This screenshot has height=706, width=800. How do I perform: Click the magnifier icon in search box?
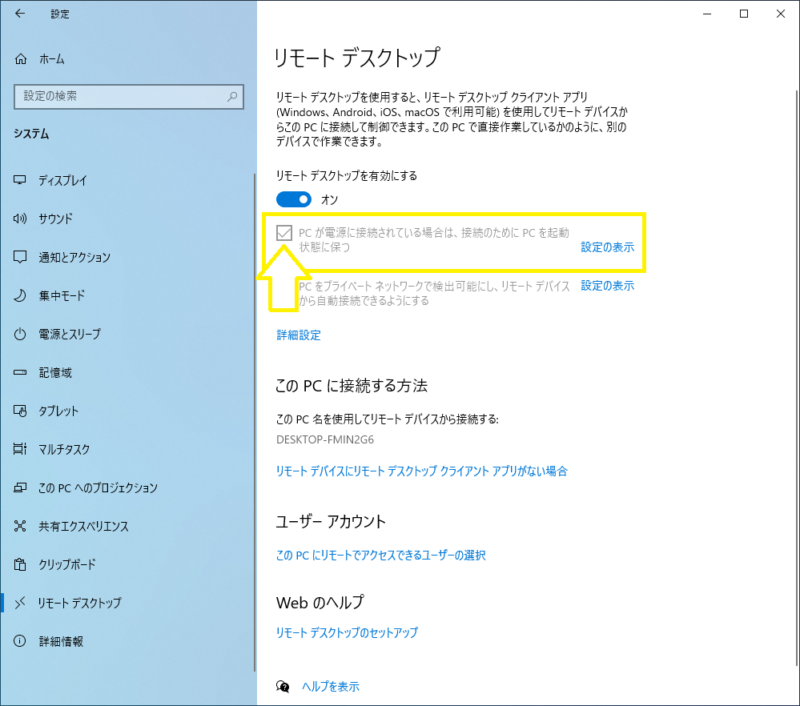(232, 96)
